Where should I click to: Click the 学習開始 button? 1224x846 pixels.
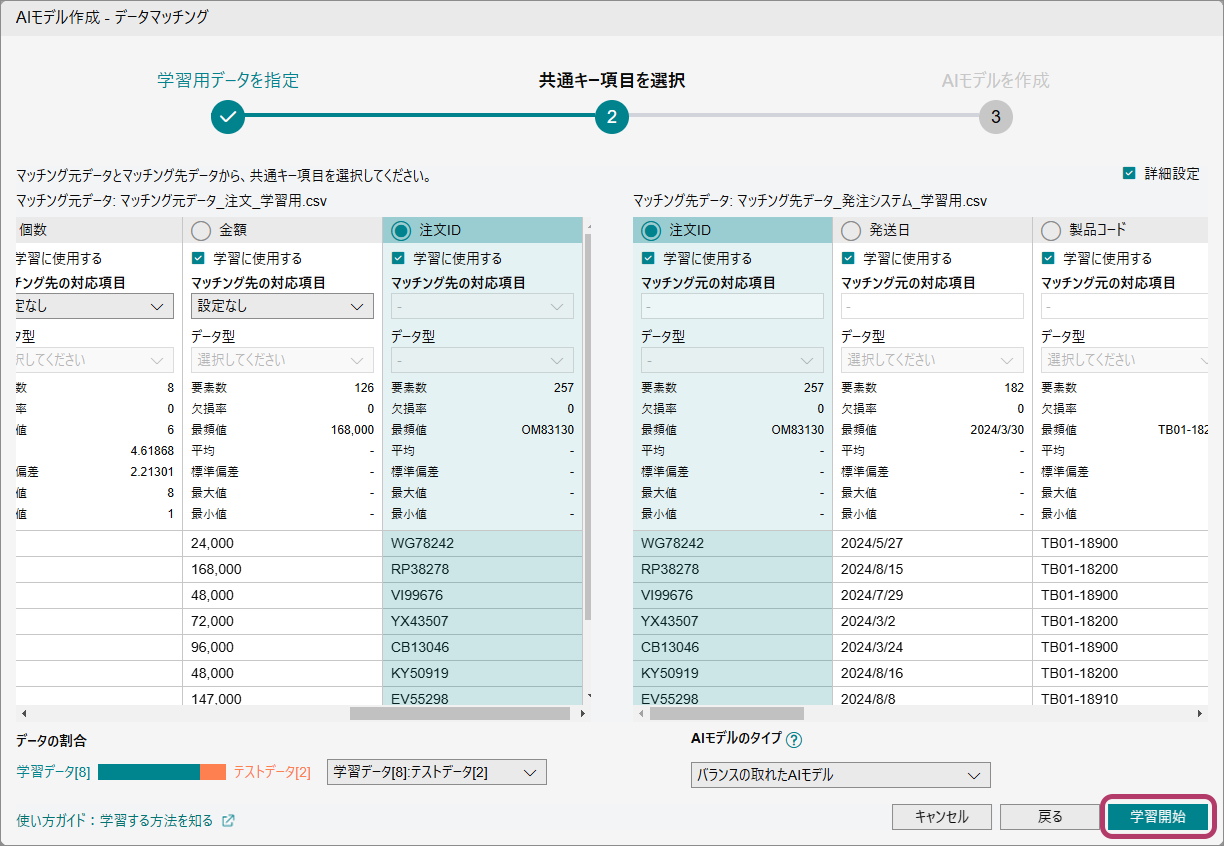[x=1158, y=816]
